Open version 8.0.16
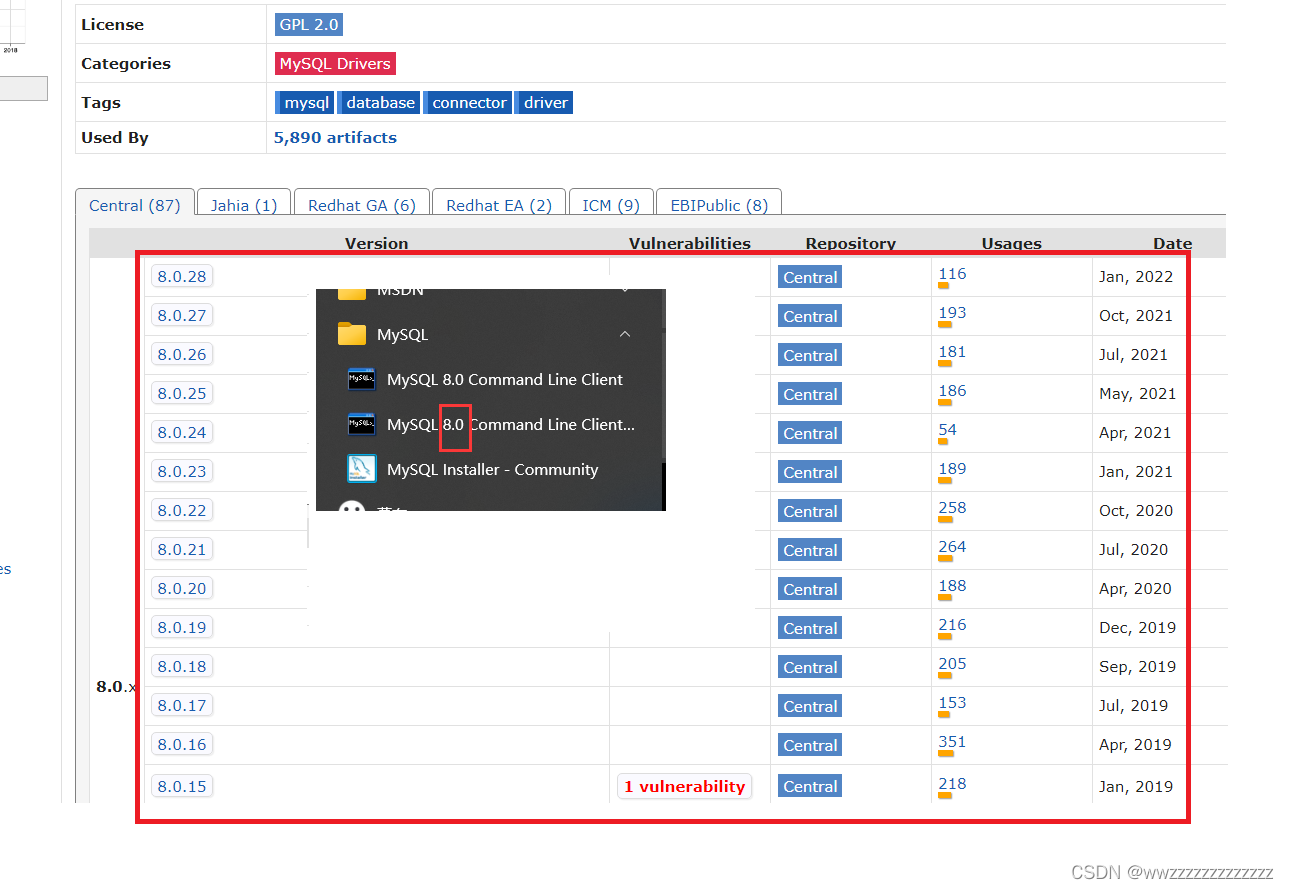Image resolution: width=1289 pixels, height=889 pixels. 182,745
